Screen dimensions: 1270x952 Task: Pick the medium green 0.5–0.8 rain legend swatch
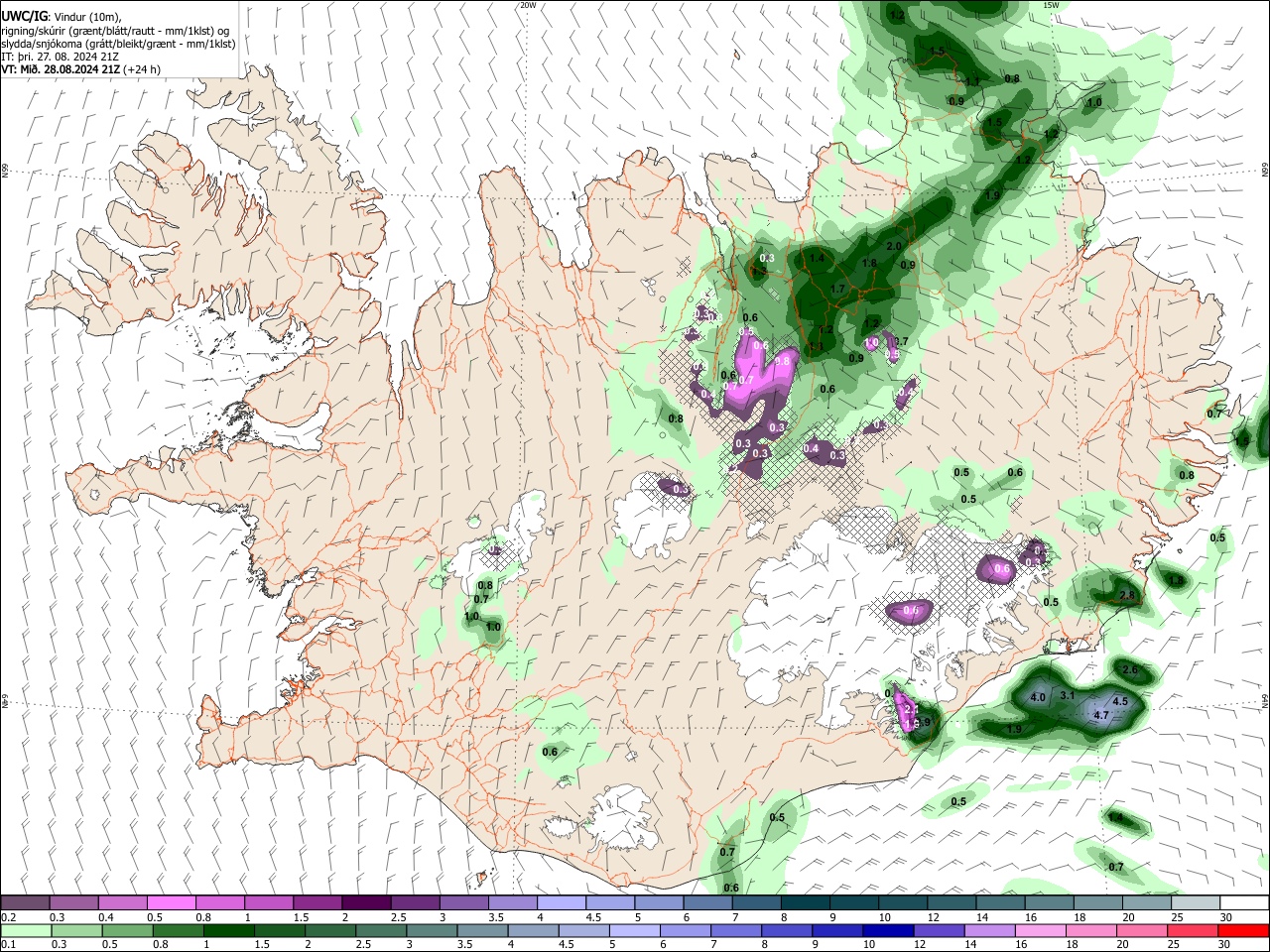coord(127,930)
